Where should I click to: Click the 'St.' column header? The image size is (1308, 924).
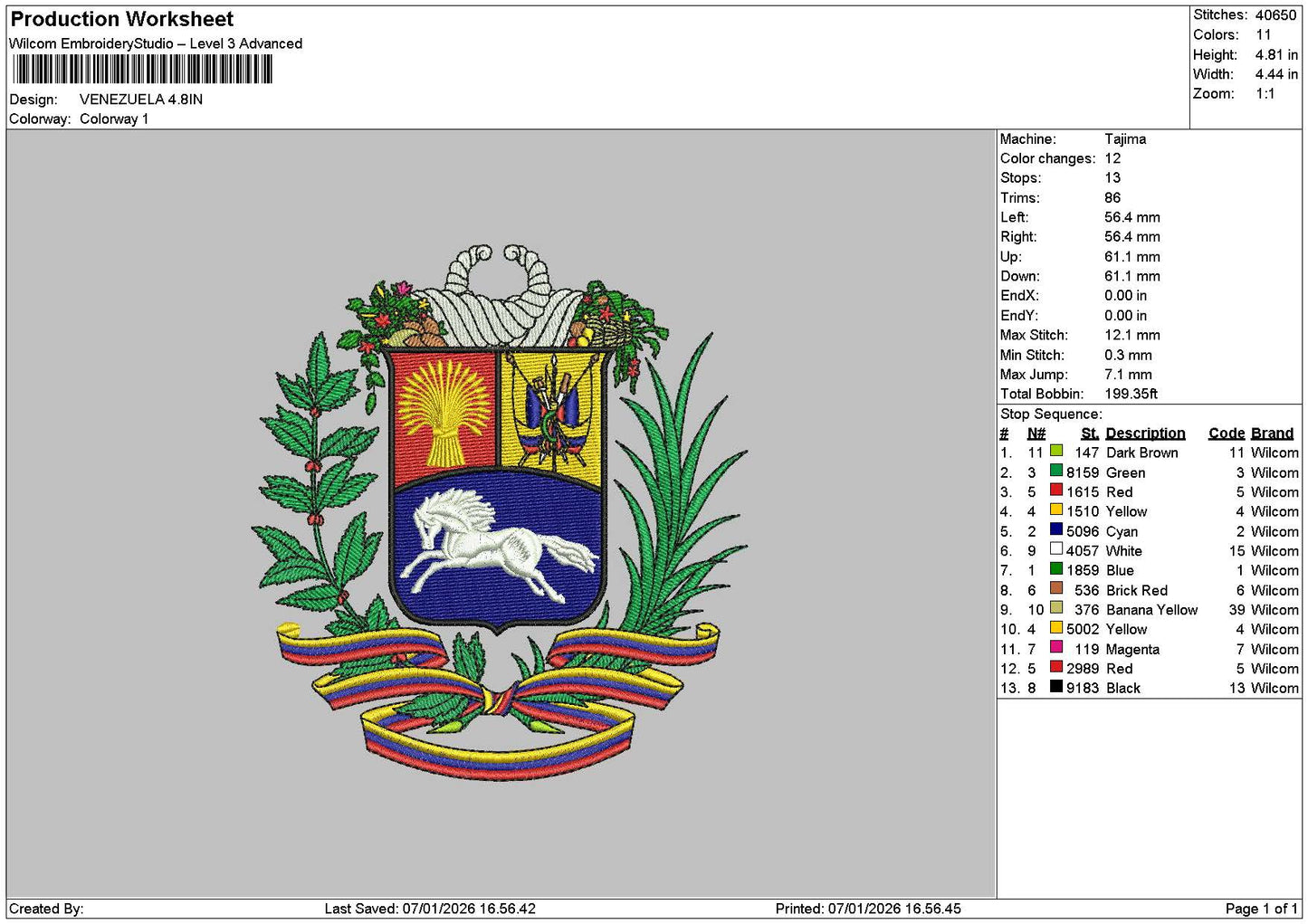[1090, 433]
